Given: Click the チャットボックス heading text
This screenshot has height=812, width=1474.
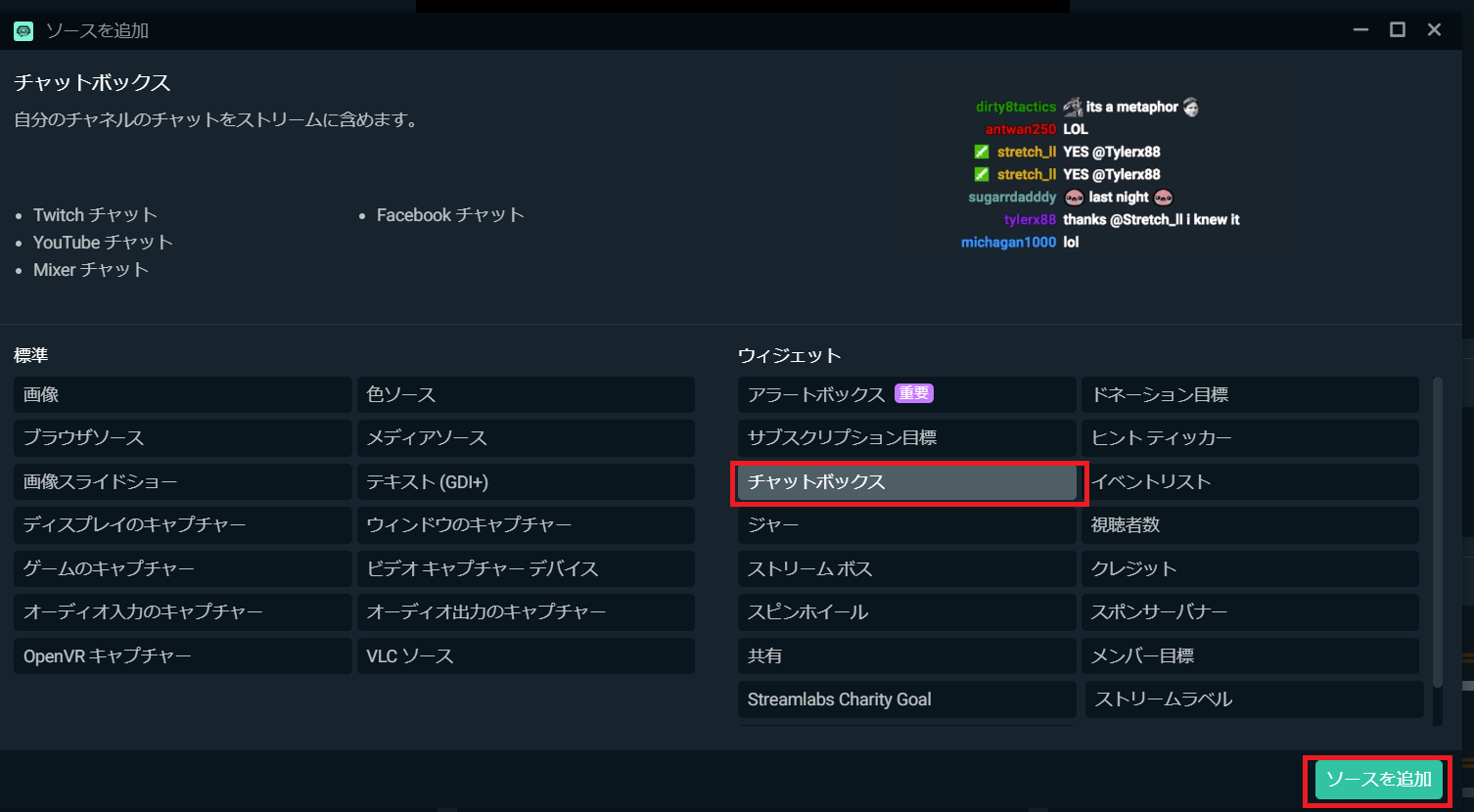Looking at the screenshot, I should 92,82.
